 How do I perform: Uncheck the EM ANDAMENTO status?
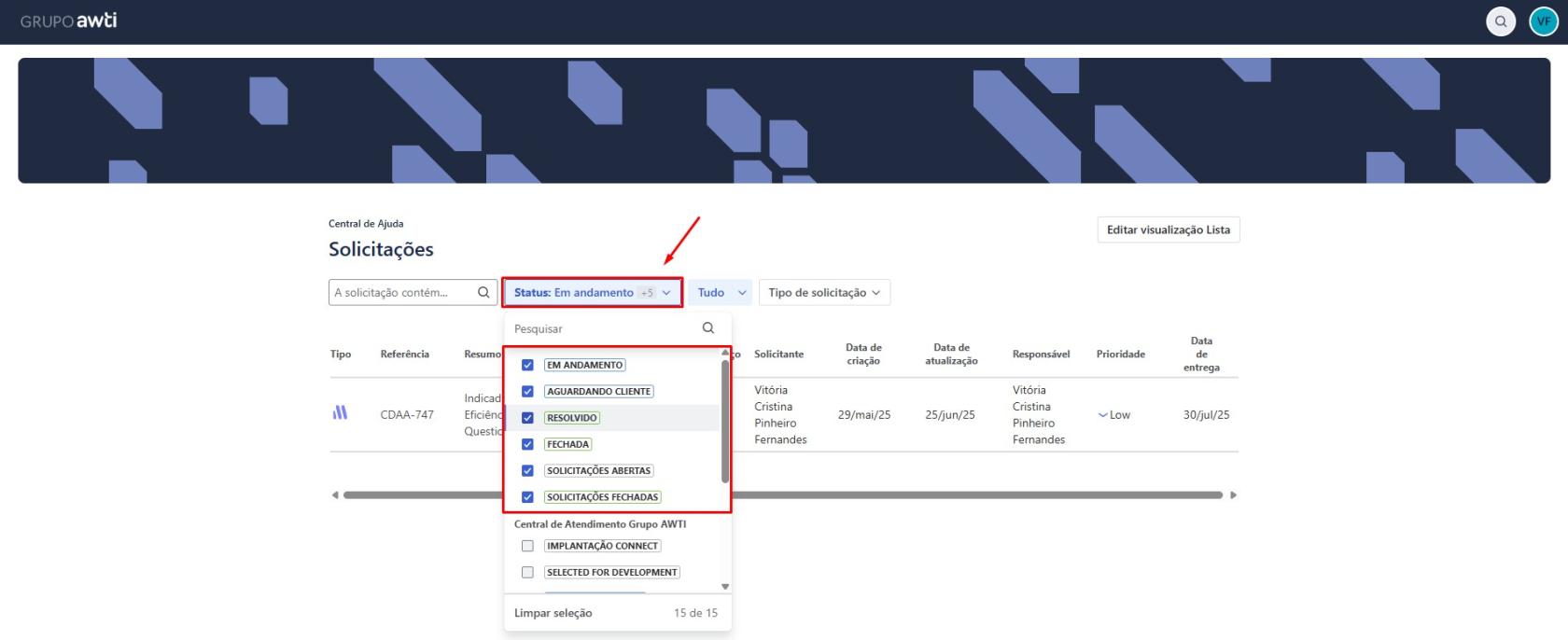point(527,365)
